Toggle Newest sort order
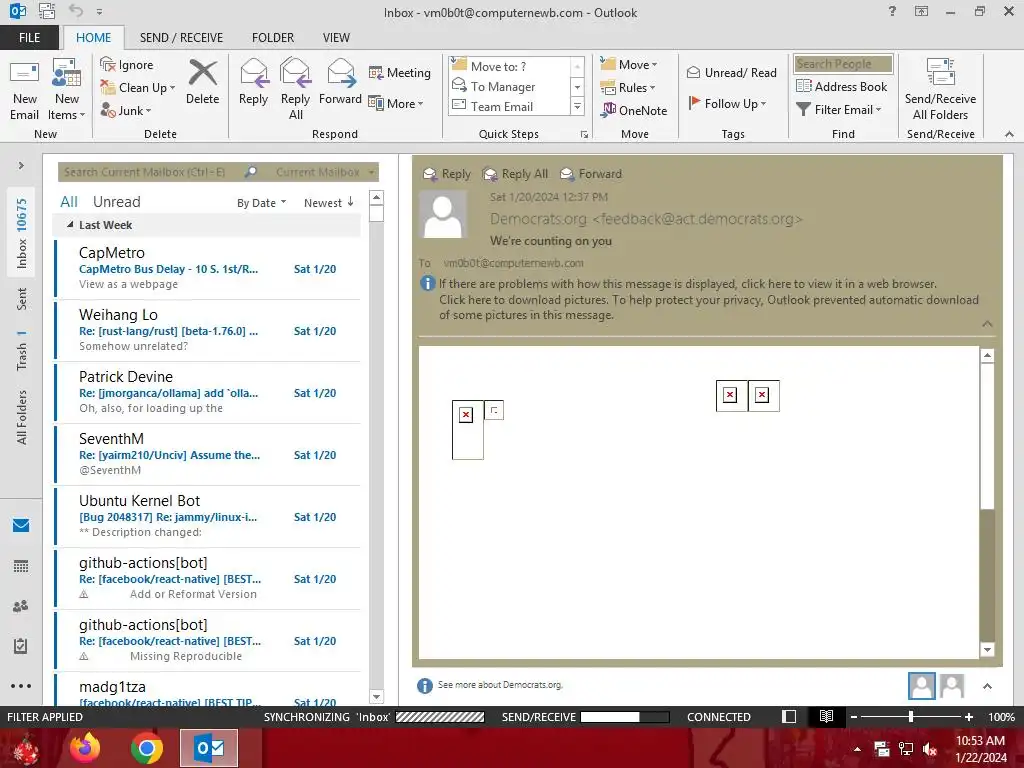1024x768 pixels. [x=328, y=202]
